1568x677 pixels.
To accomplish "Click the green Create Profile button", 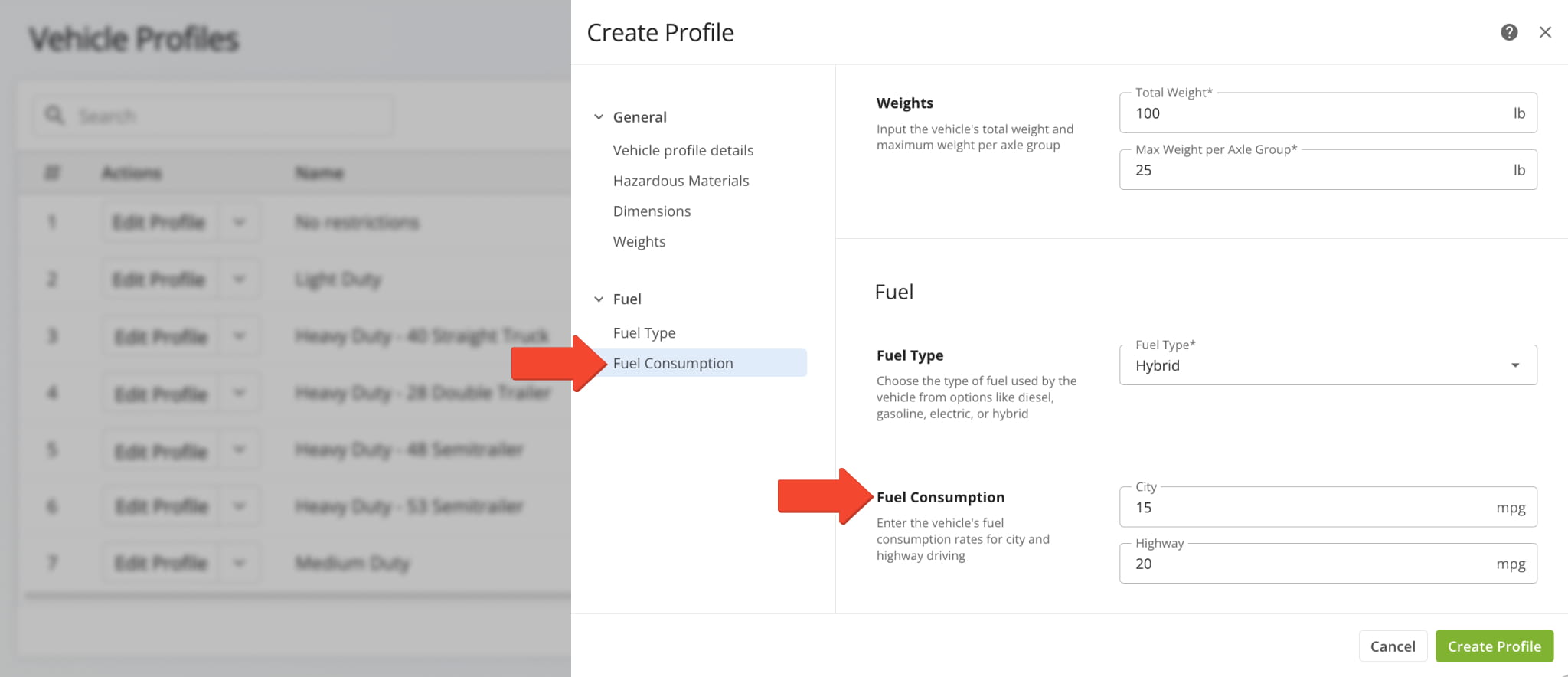I will pyautogui.click(x=1494, y=646).
